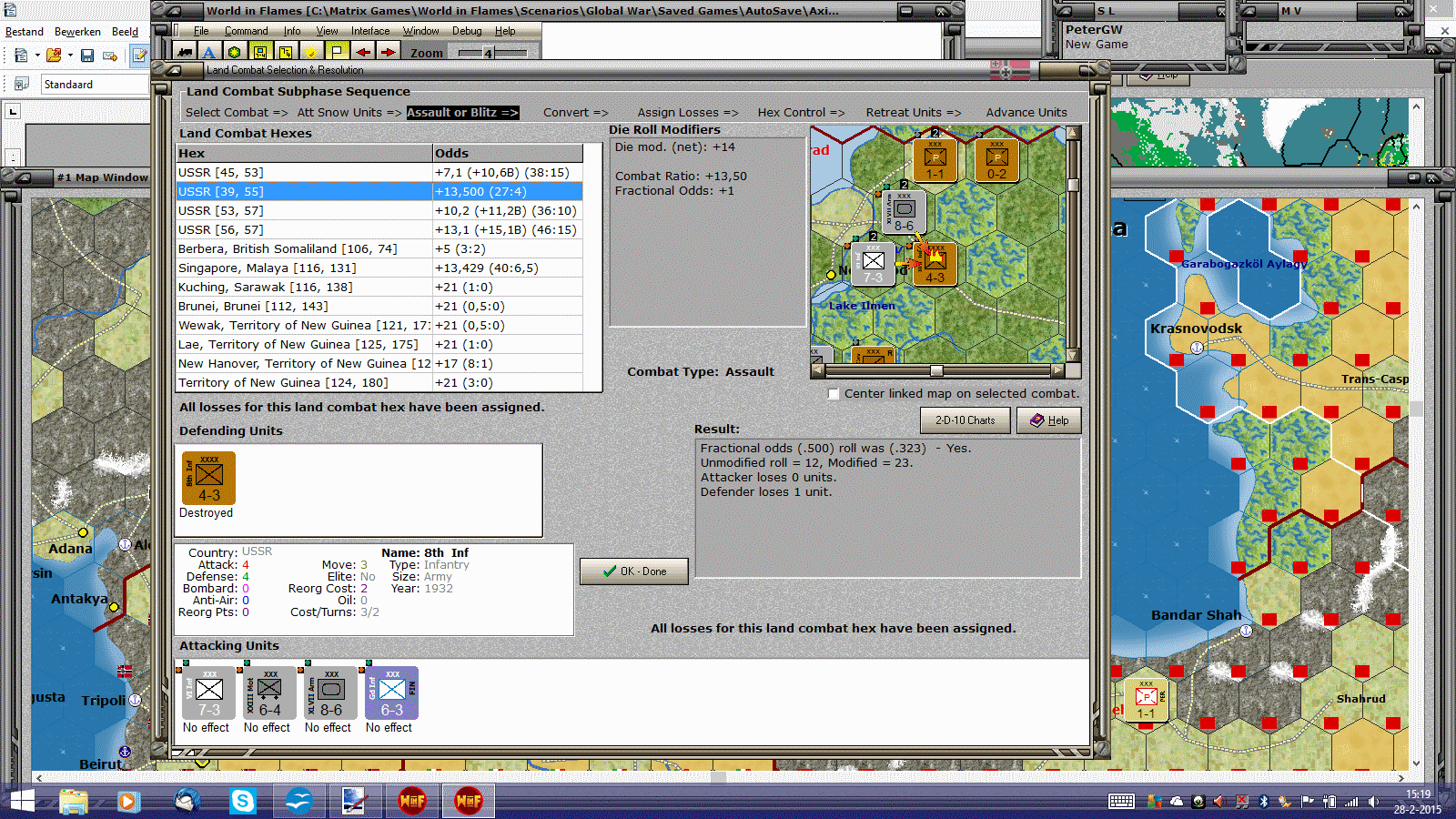Click the combat minimap horizontal scrollbar

[937, 370]
